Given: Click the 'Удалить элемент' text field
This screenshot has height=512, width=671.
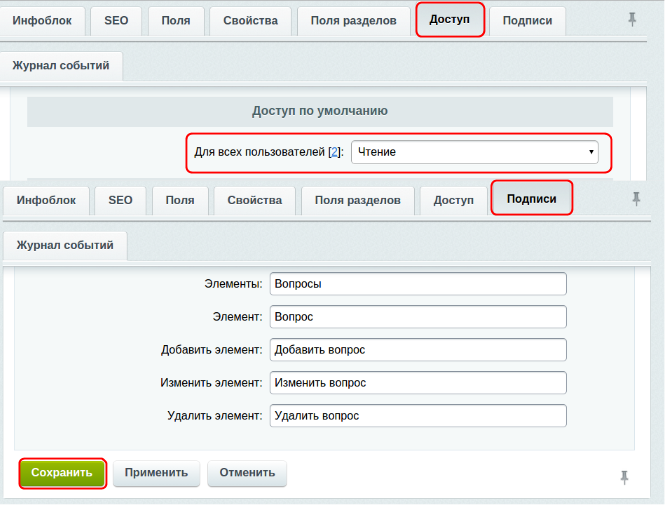Looking at the screenshot, I should click(418, 416).
